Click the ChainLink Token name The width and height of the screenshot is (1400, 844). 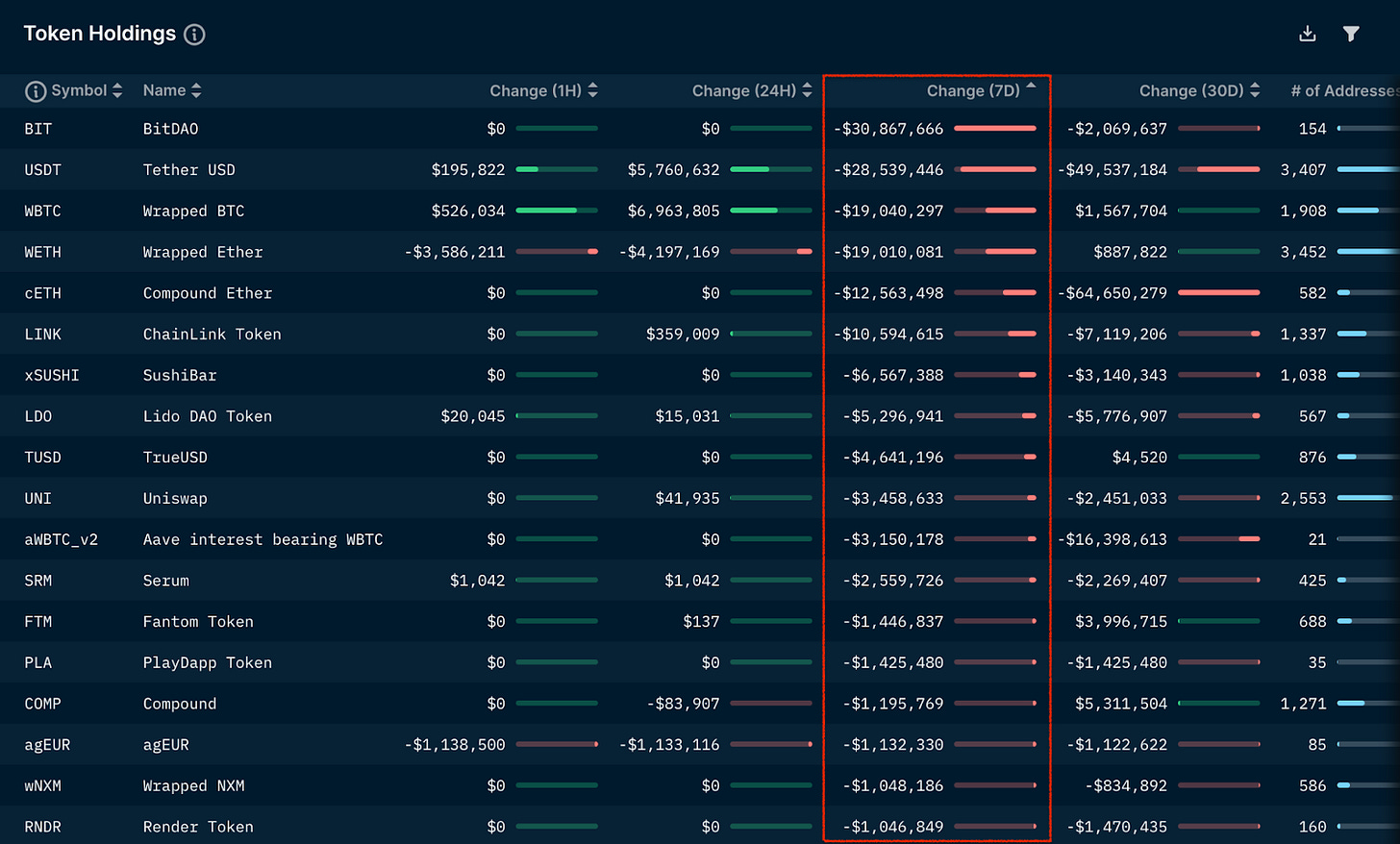(x=212, y=335)
